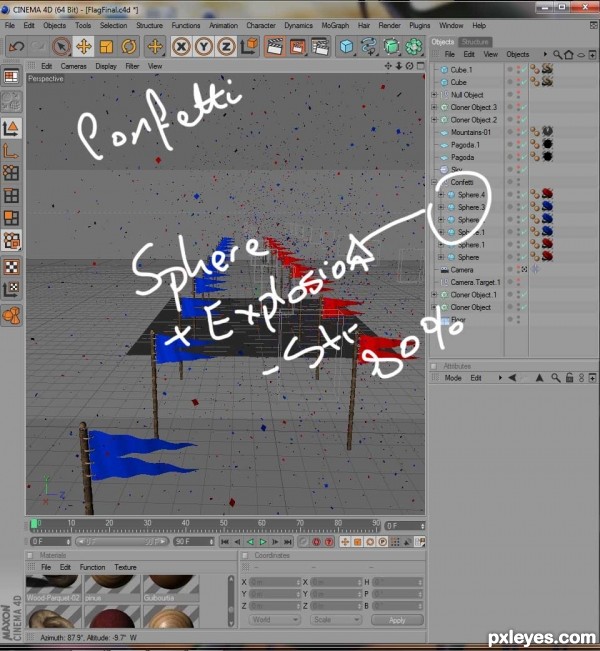The height and width of the screenshot is (651, 600).
Task: Open Render Settings icon
Action: (320, 46)
